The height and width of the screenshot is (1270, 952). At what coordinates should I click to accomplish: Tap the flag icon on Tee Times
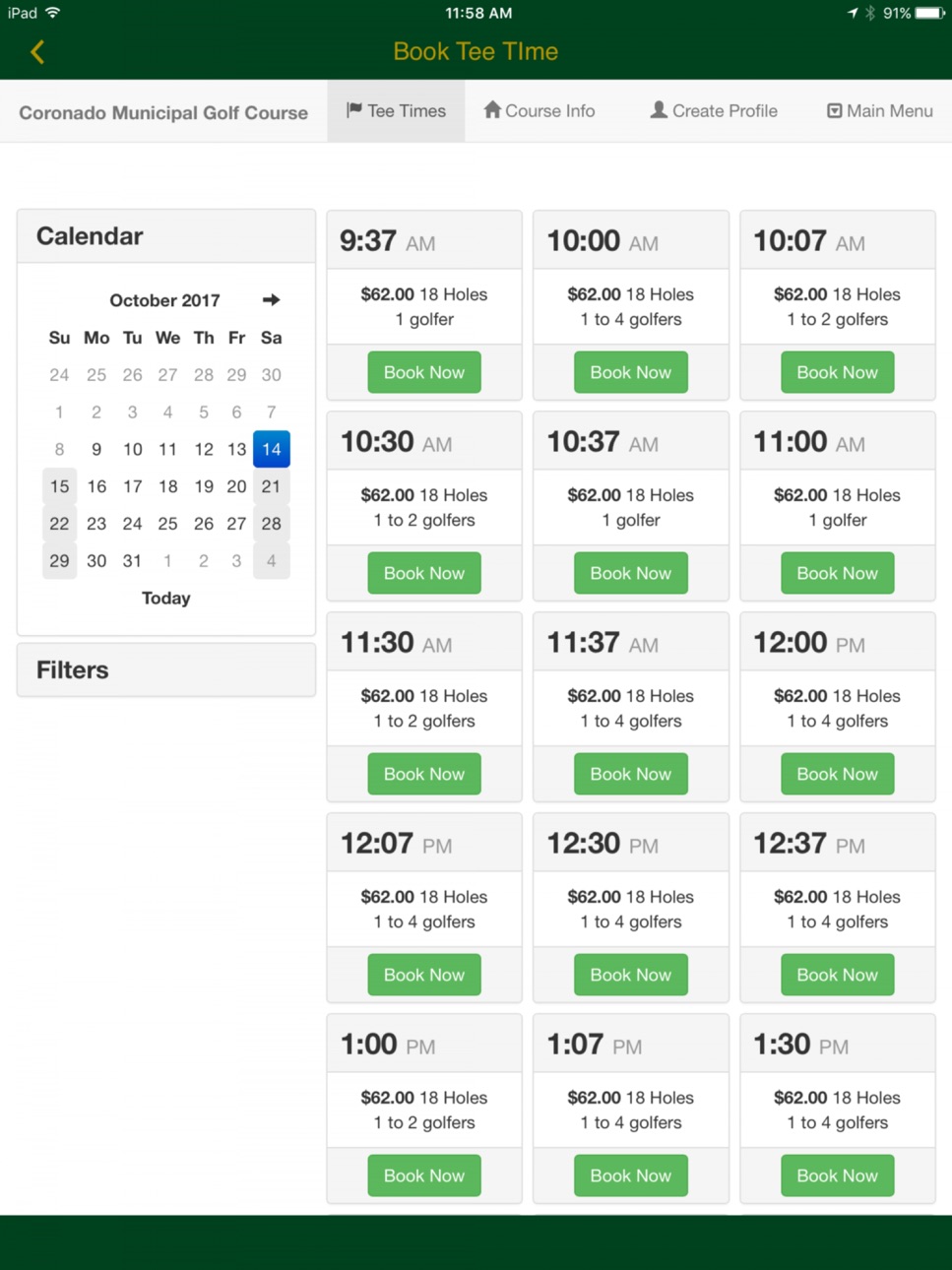354,110
